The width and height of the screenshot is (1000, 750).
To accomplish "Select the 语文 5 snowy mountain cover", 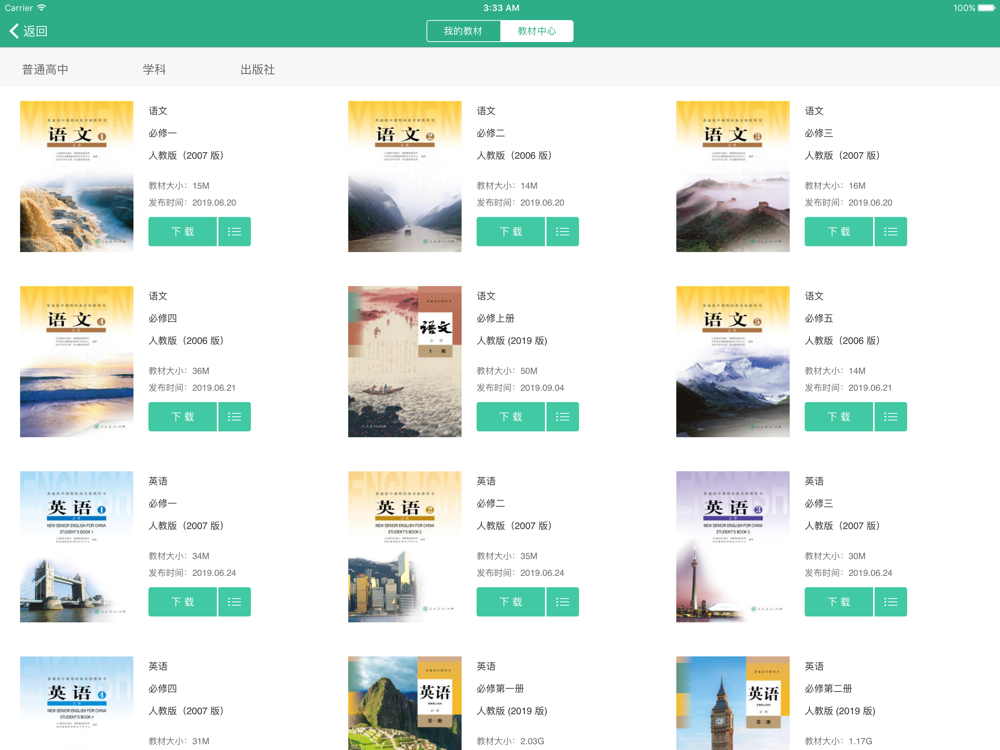I will (x=733, y=361).
